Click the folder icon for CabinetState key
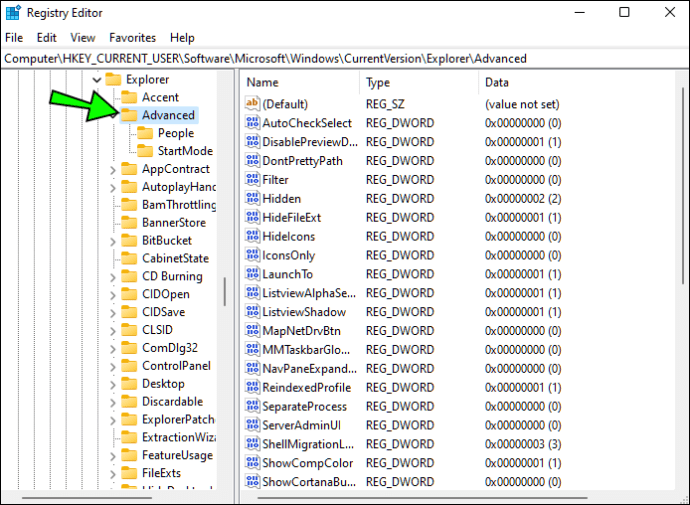The image size is (690, 505). coord(129,258)
